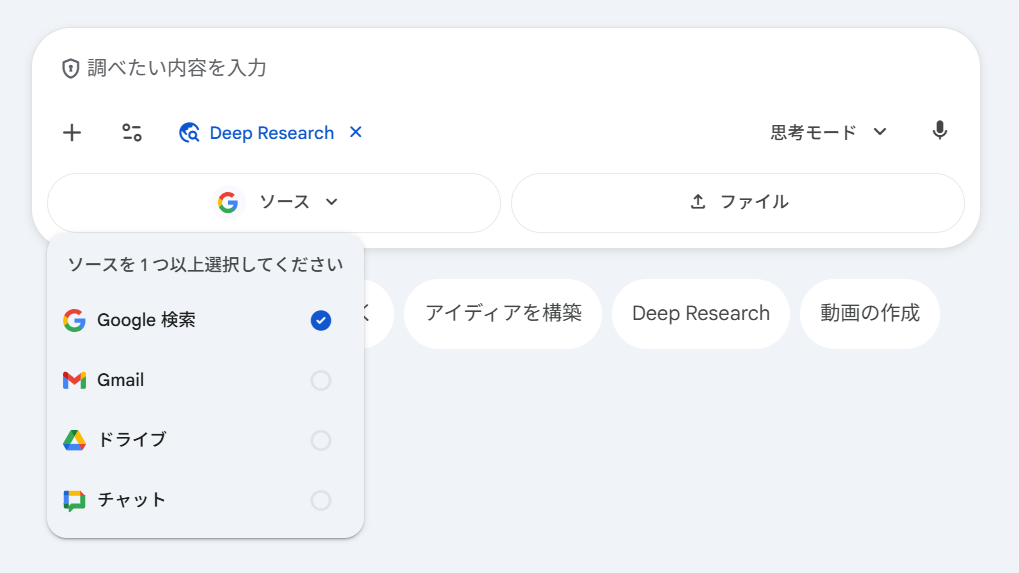The height and width of the screenshot is (573, 1019).
Task: Click the Google Chat bubble icon
Action: coord(75,500)
